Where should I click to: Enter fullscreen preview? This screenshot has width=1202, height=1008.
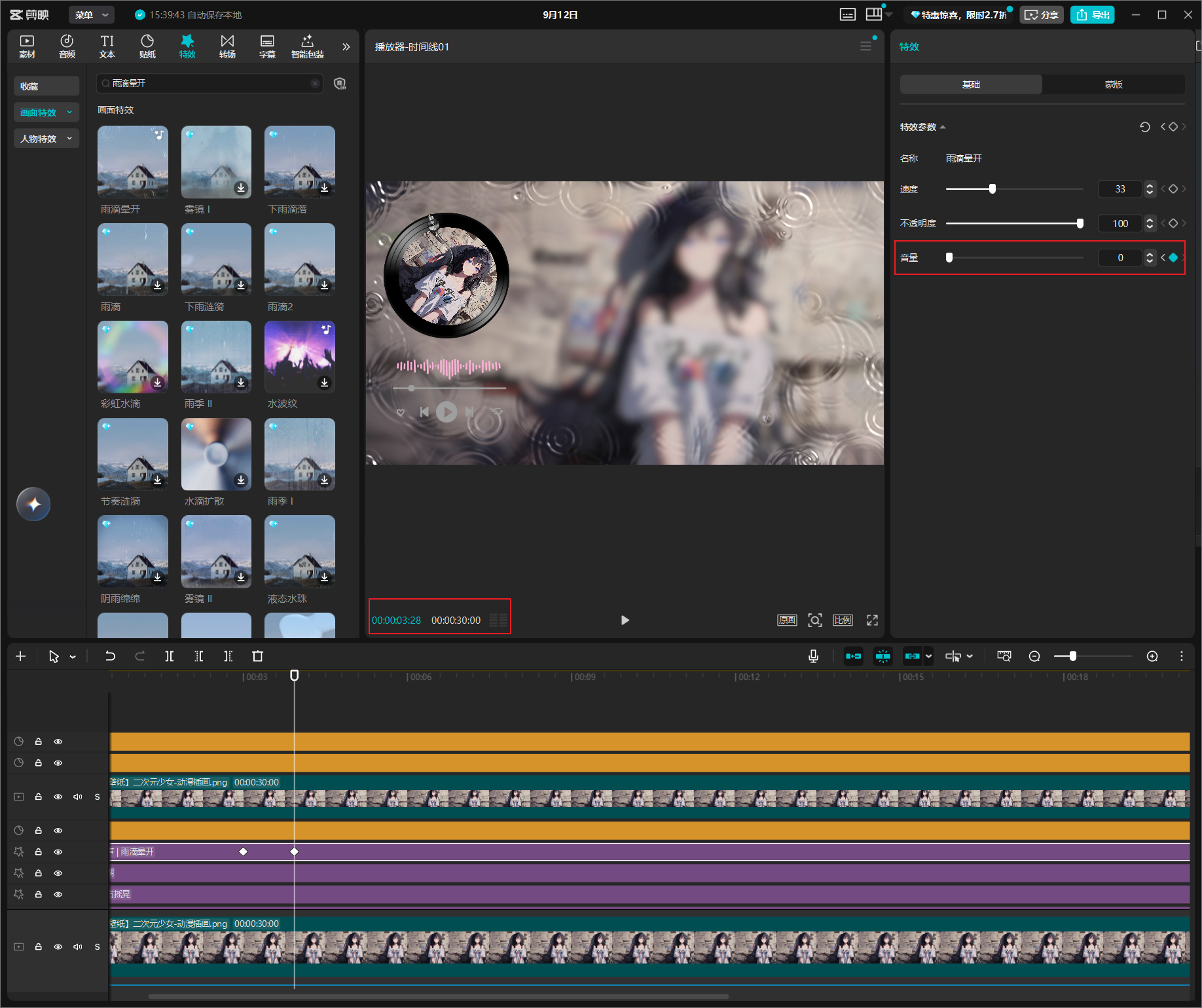point(872,620)
